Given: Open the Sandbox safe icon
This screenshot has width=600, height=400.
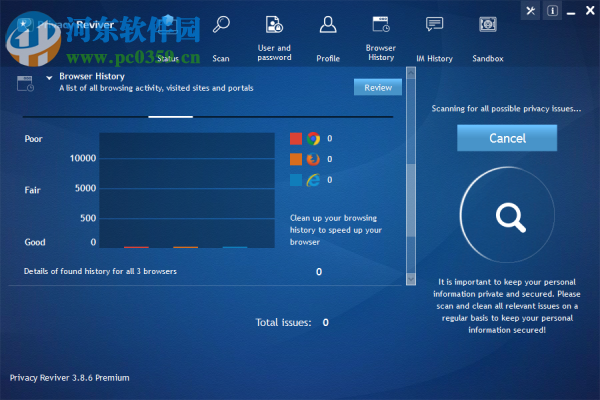Looking at the screenshot, I should pyautogui.click(x=488, y=24).
